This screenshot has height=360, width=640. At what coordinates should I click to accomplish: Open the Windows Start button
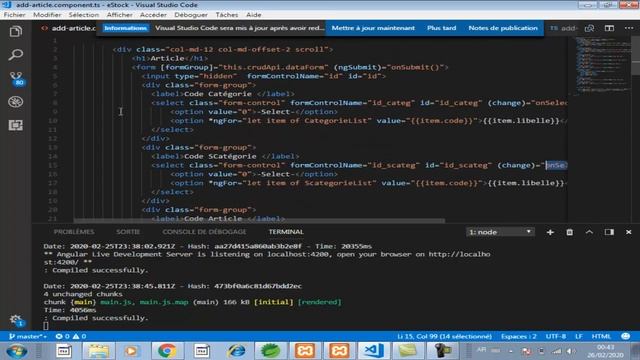(x=17, y=351)
